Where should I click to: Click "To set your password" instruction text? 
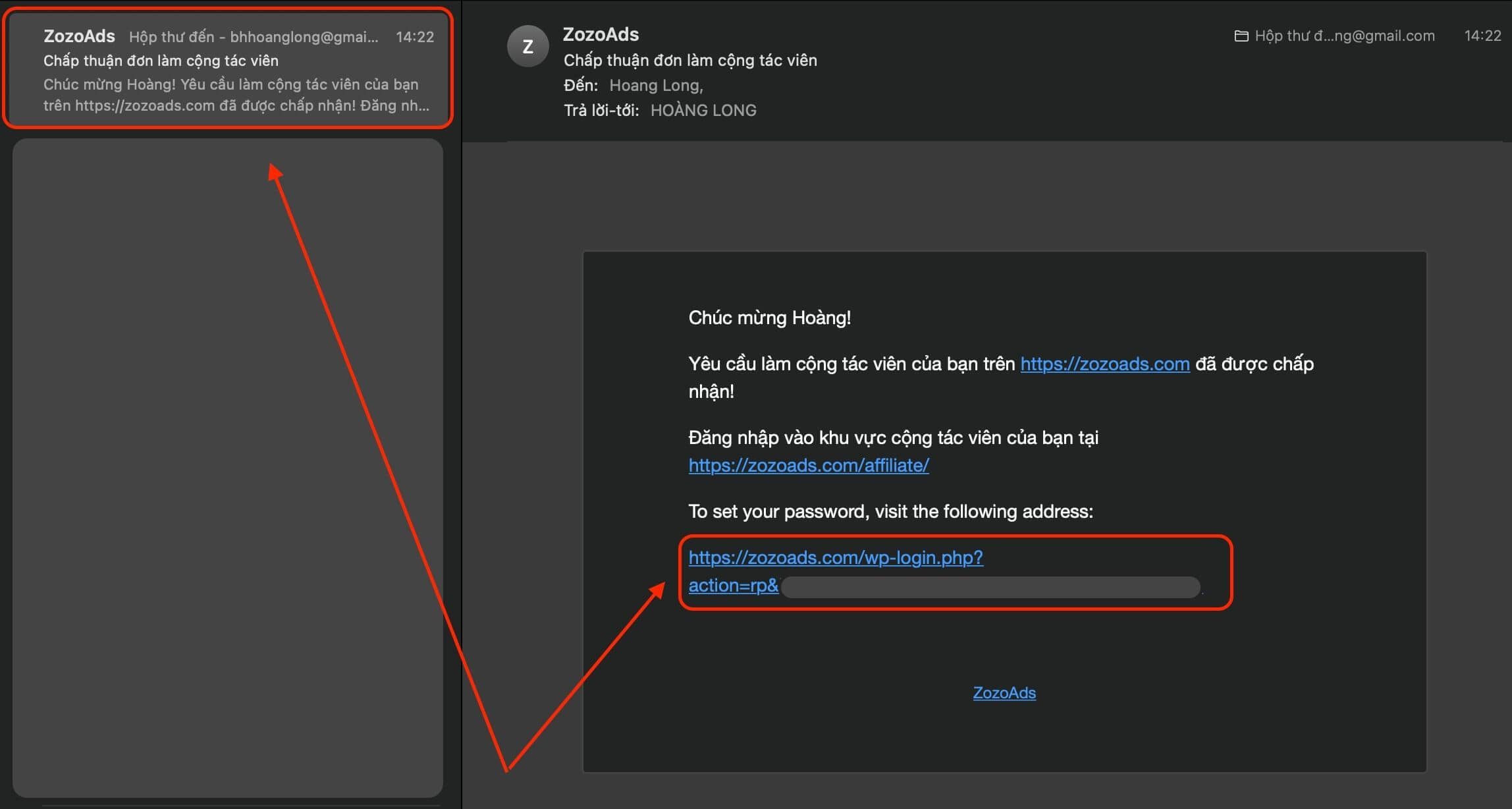pos(890,511)
